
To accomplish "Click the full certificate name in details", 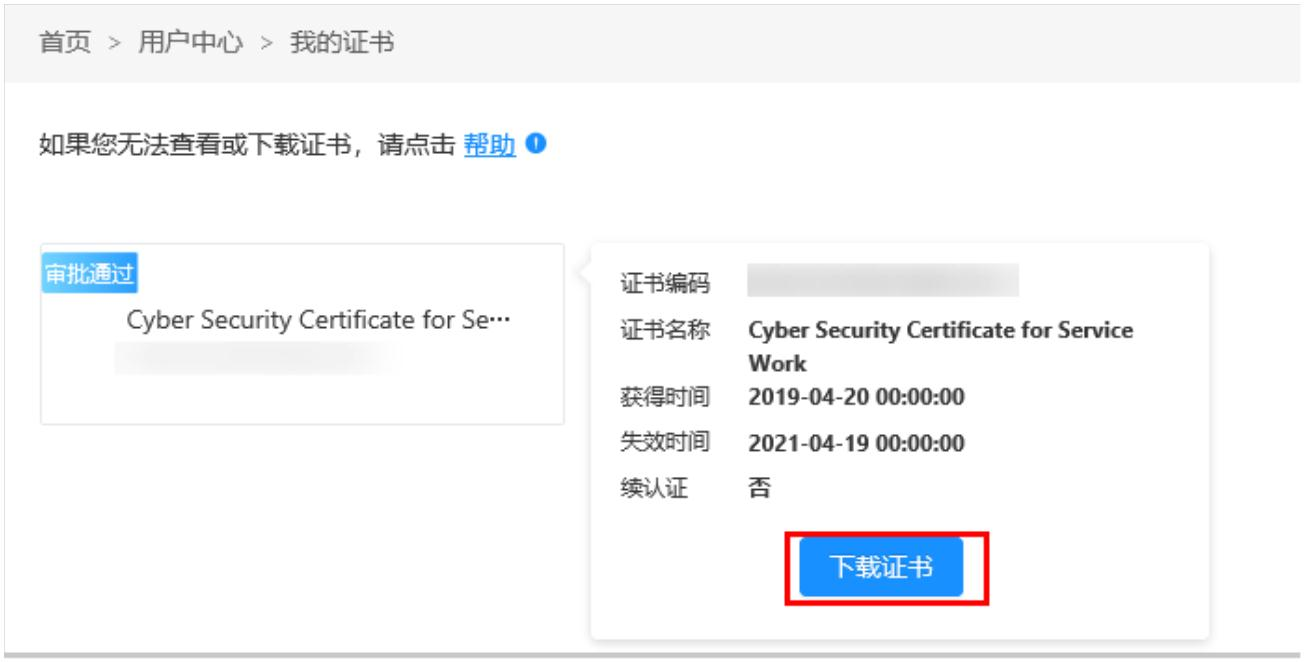I will (940, 331).
